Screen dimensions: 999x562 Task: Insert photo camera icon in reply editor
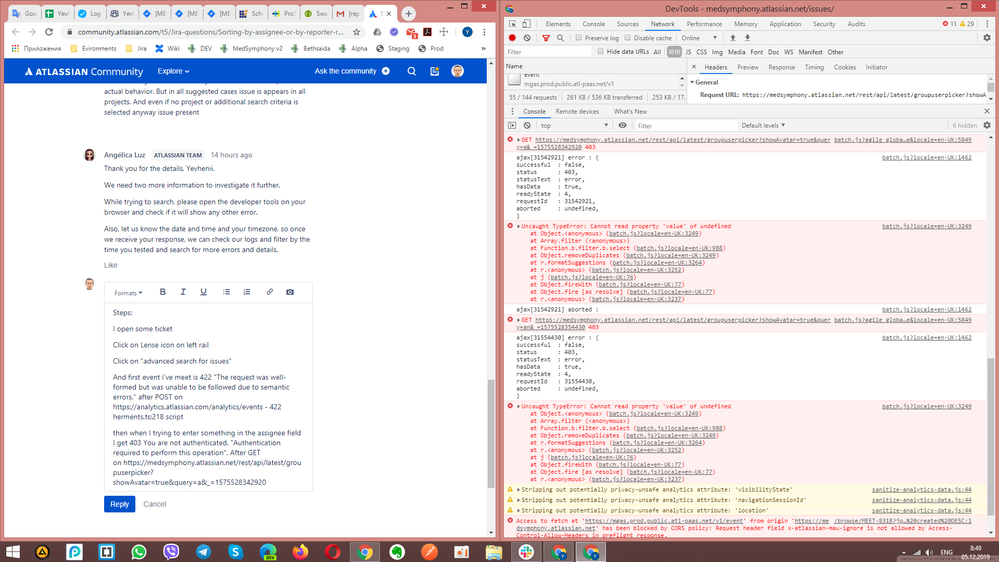(x=290, y=292)
